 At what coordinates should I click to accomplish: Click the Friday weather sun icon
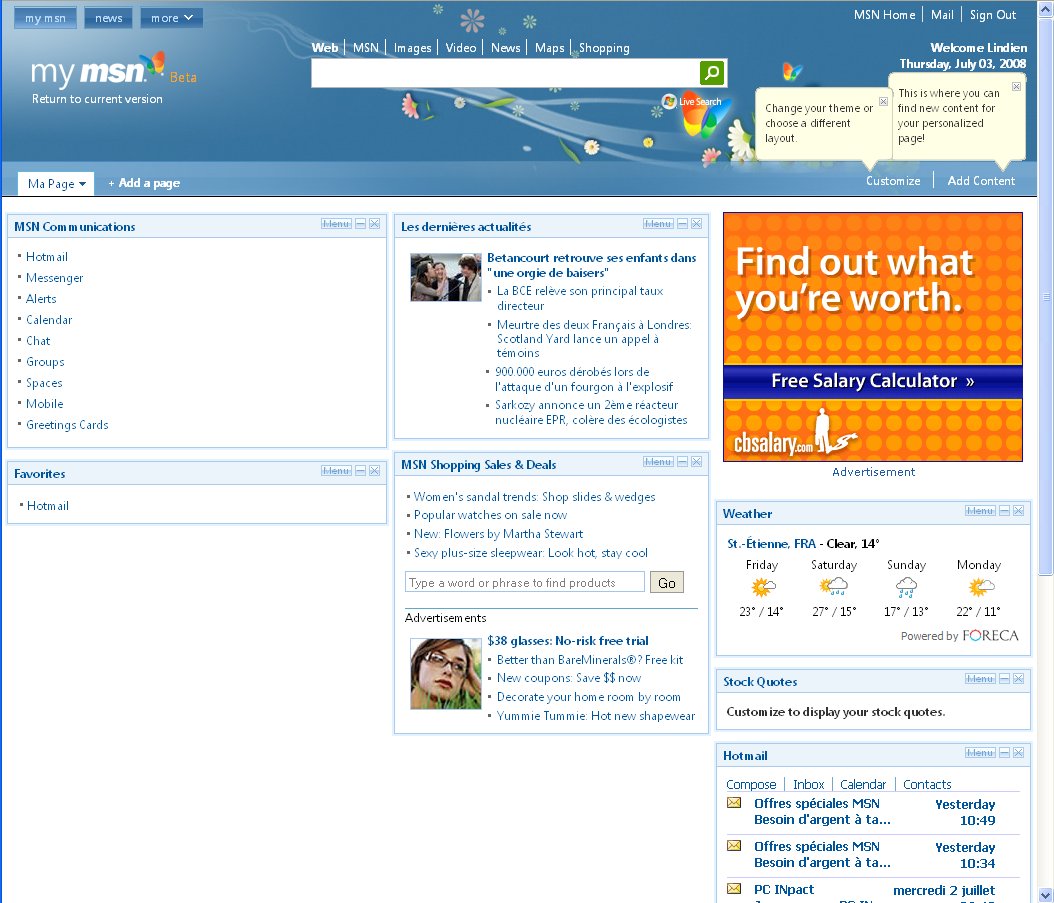coord(762,588)
